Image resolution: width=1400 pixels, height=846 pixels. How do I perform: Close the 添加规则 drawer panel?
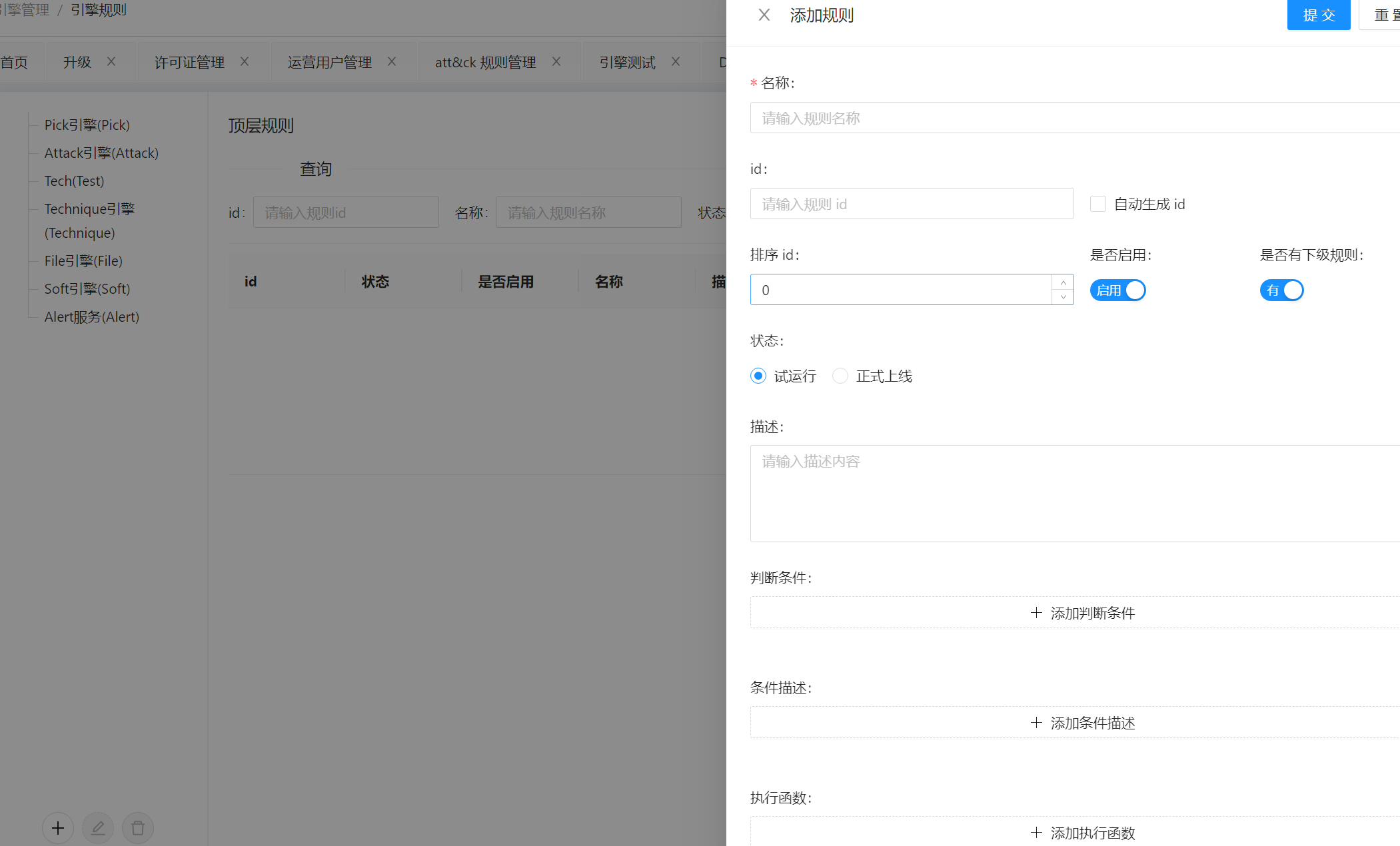(x=764, y=15)
